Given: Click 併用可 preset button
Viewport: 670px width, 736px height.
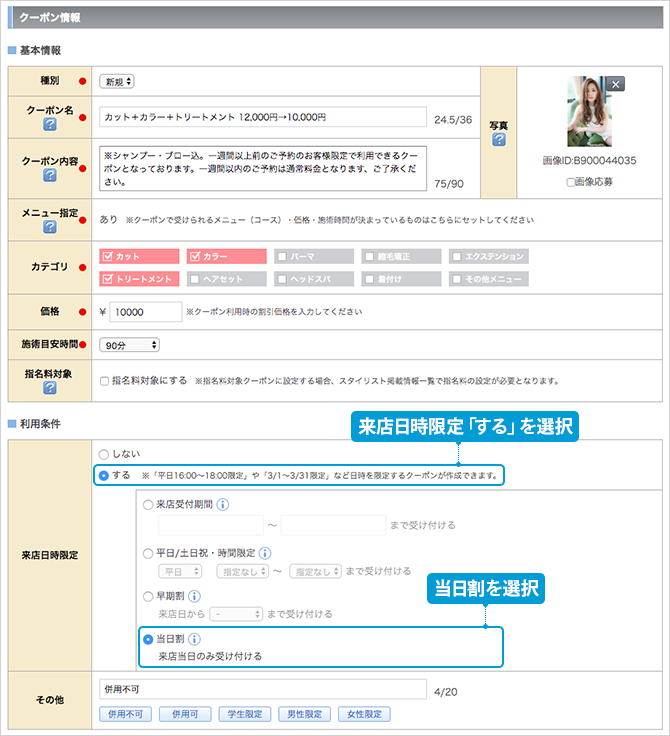Looking at the screenshot, I should pos(185,714).
